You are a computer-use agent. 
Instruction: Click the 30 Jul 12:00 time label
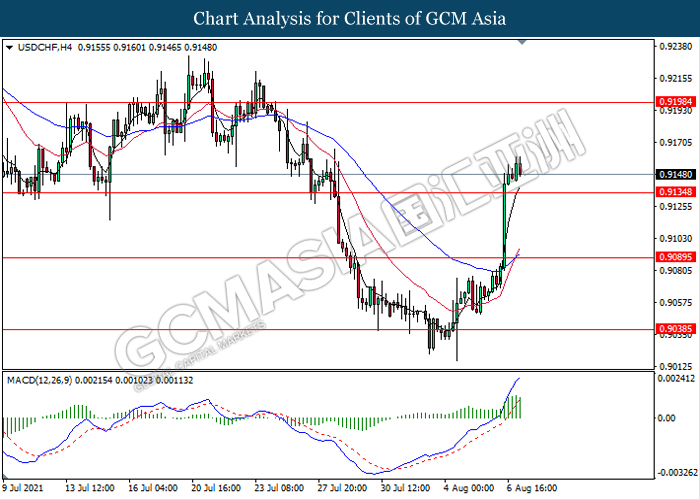click(405, 488)
